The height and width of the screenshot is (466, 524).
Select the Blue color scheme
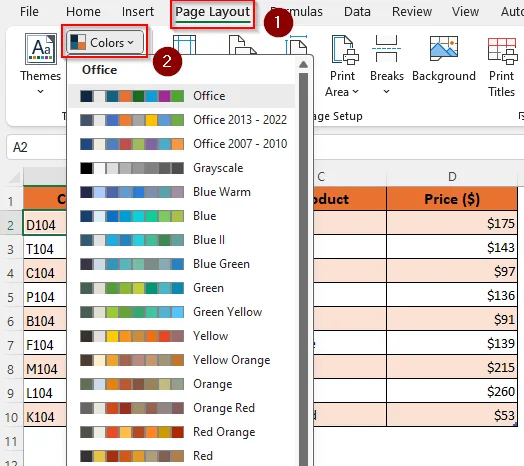point(181,216)
